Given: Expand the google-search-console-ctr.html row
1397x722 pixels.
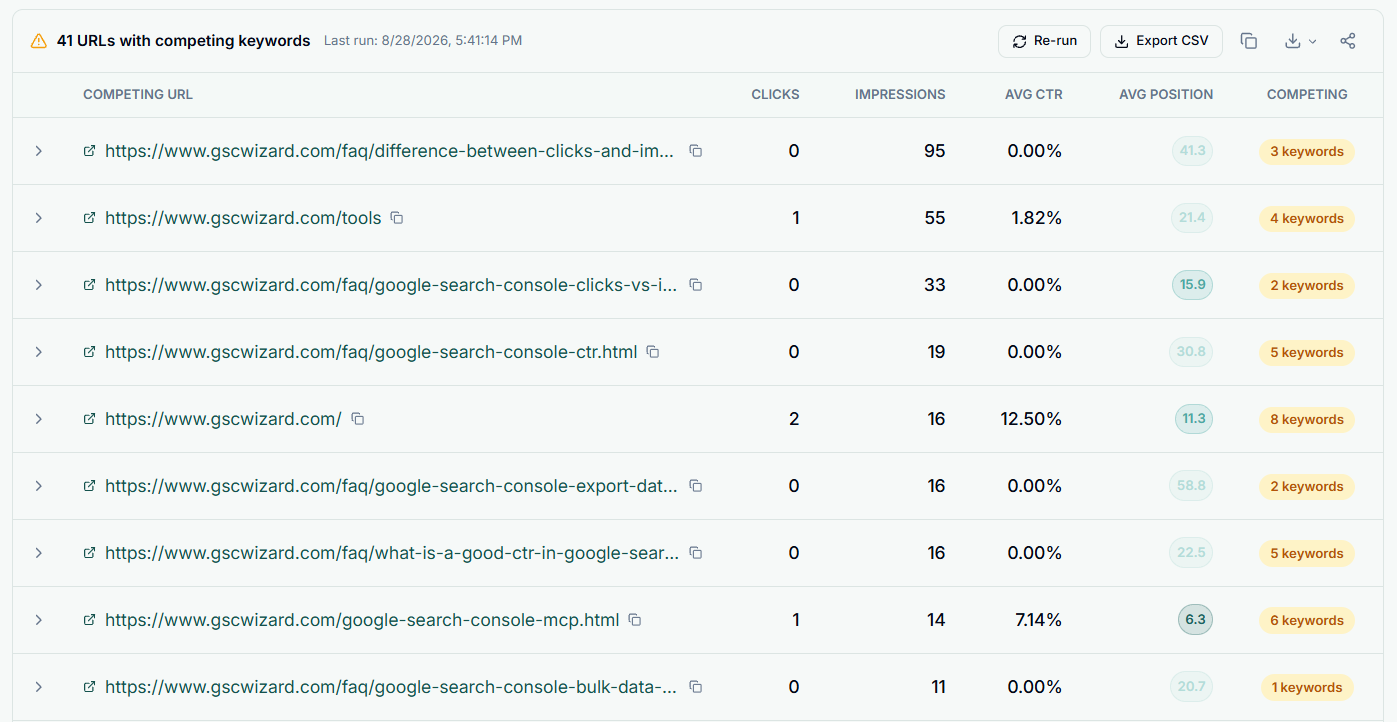Looking at the screenshot, I should [39, 352].
